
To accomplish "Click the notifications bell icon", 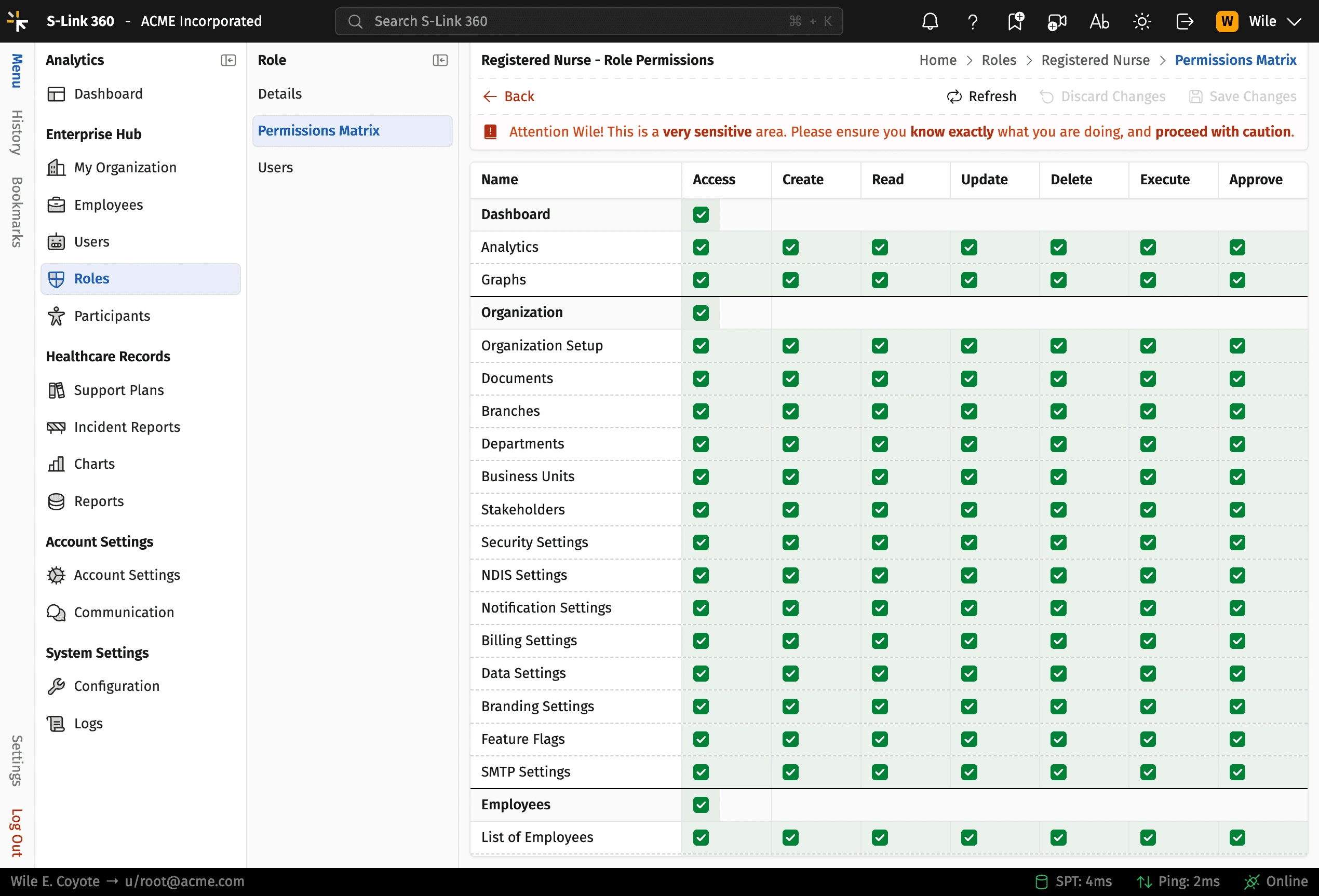I will point(930,22).
